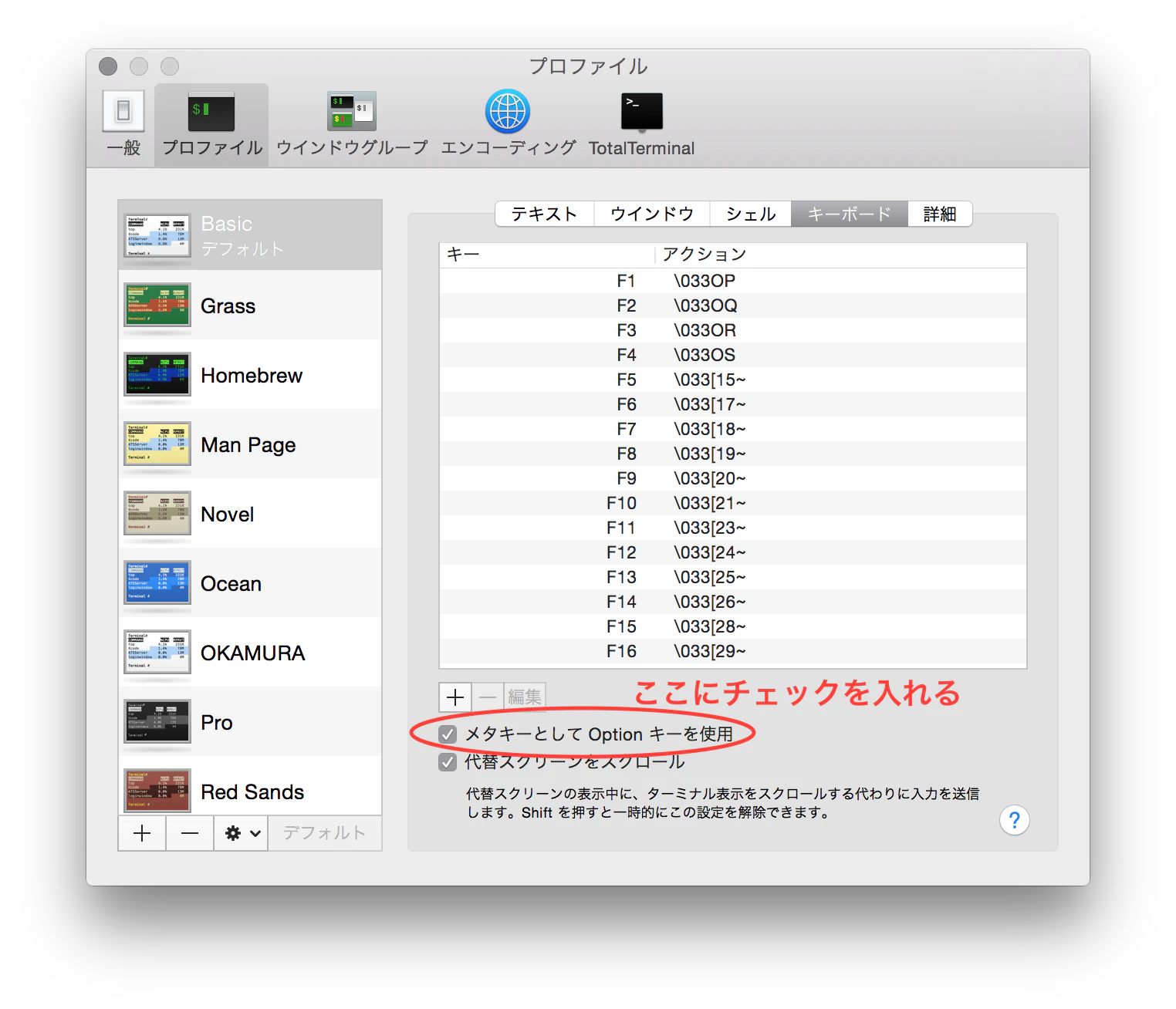Select the Novel profile
Viewport: 1176px width, 1009px height.
click(x=250, y=514)
